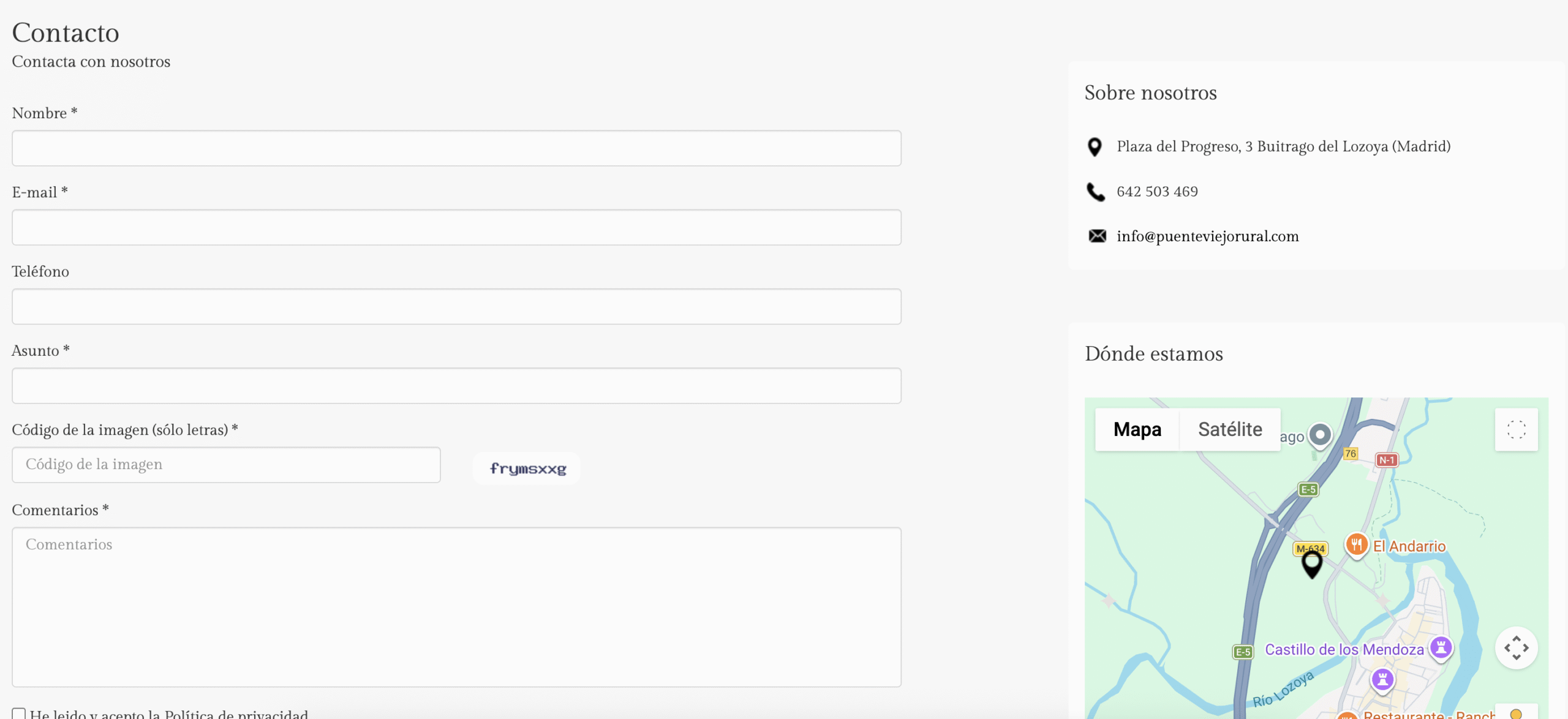The width and height of the screenshot is (1568, 719).
Task: Click the Código de la imagen field
Action: pos(226,465)
